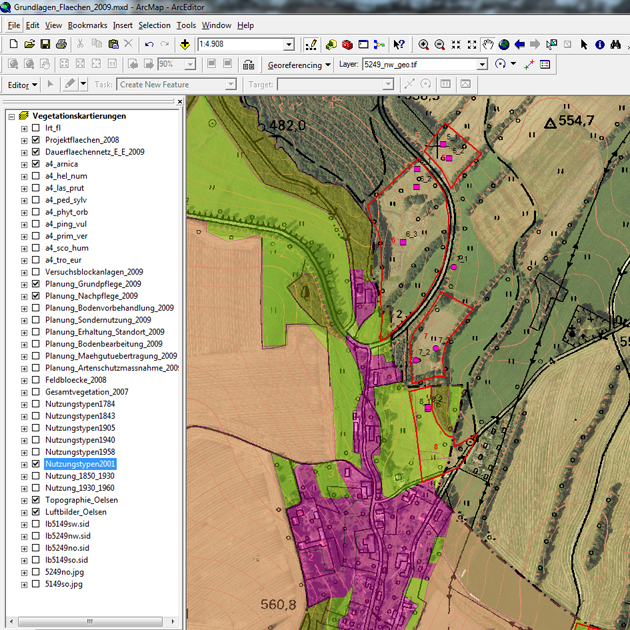
Task: Open the Help menu
Action: pyautogui.click(x=245, y=25)
